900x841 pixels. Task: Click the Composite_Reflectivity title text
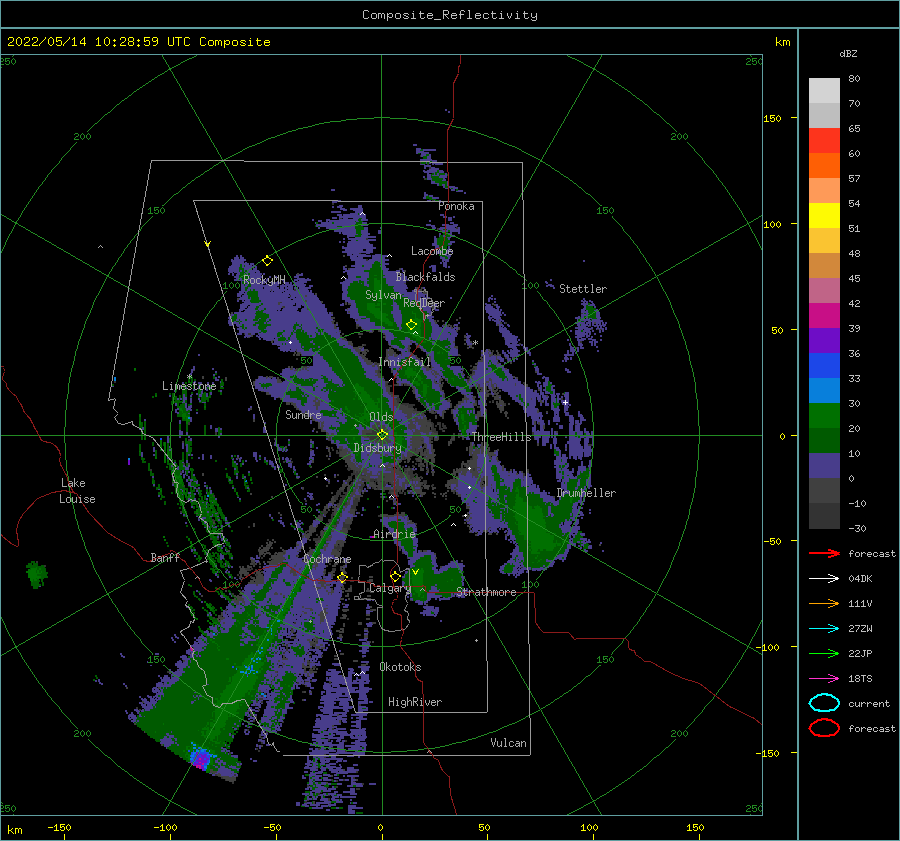point(450,15)
